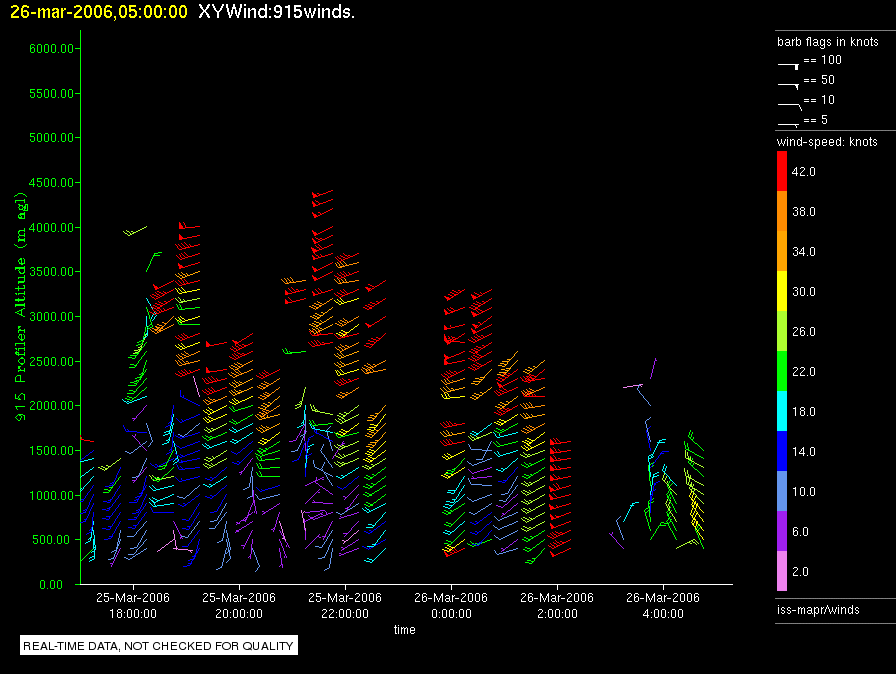Viewport: 896px width, 674px height.
Task: Click the XYWind:915winds plot title
Action: coord(276,12)
